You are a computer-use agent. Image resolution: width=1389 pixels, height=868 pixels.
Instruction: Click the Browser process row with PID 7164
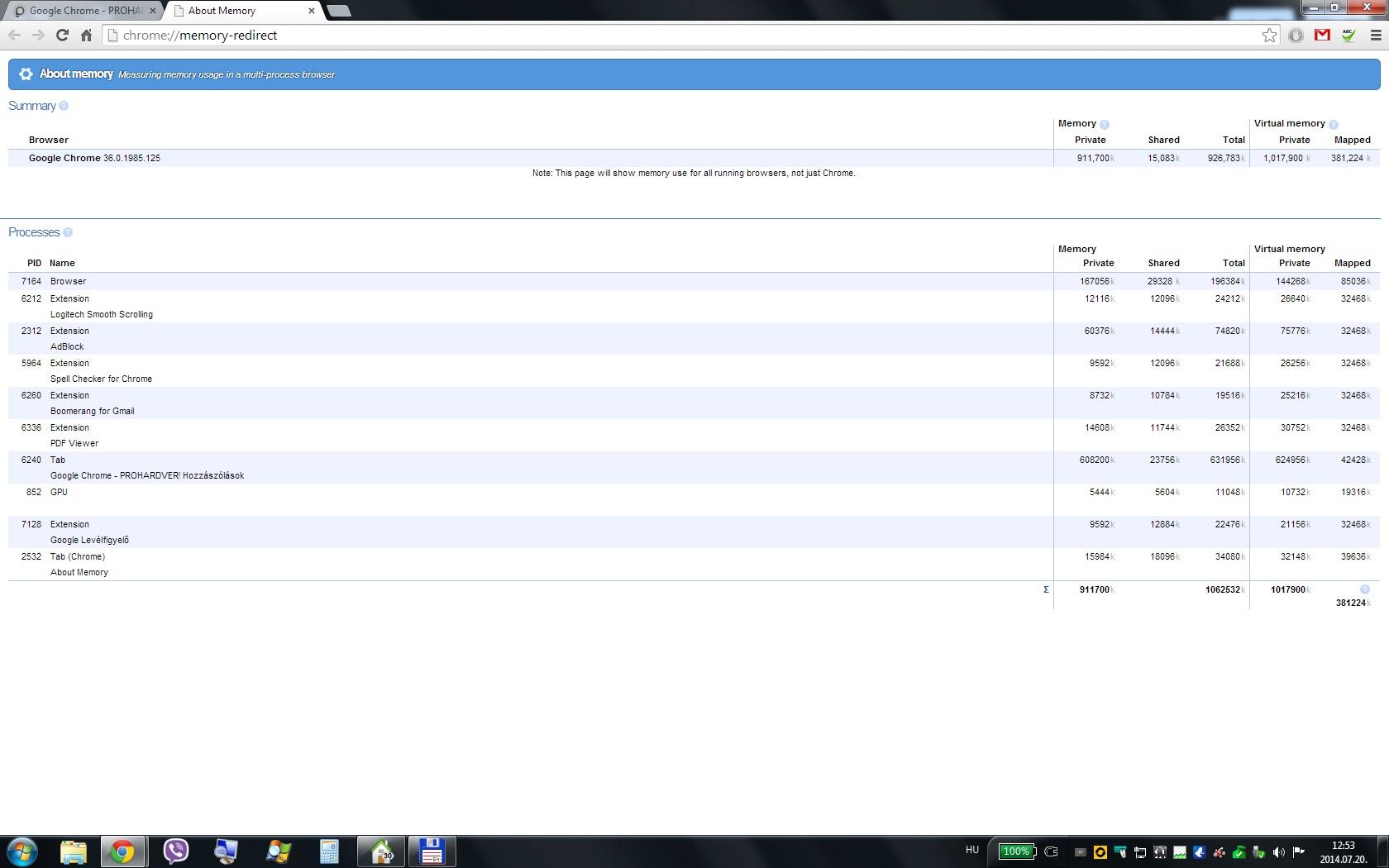pos(694,281)
